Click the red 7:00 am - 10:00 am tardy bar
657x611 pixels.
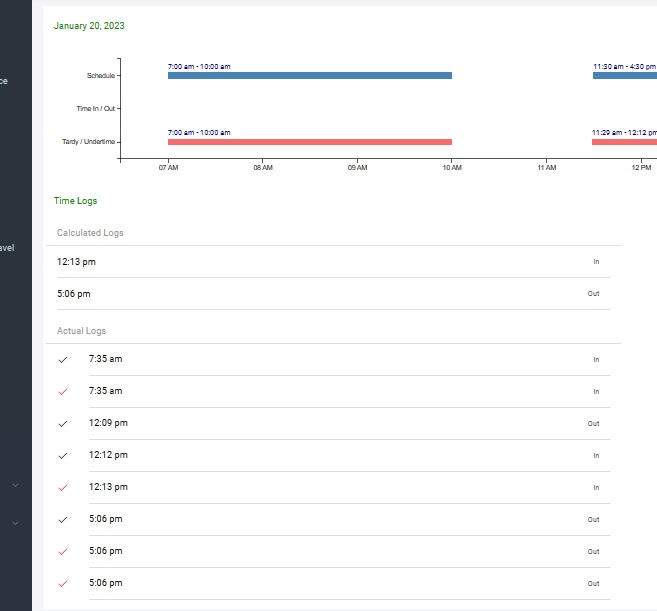click(x=309, y=142)
